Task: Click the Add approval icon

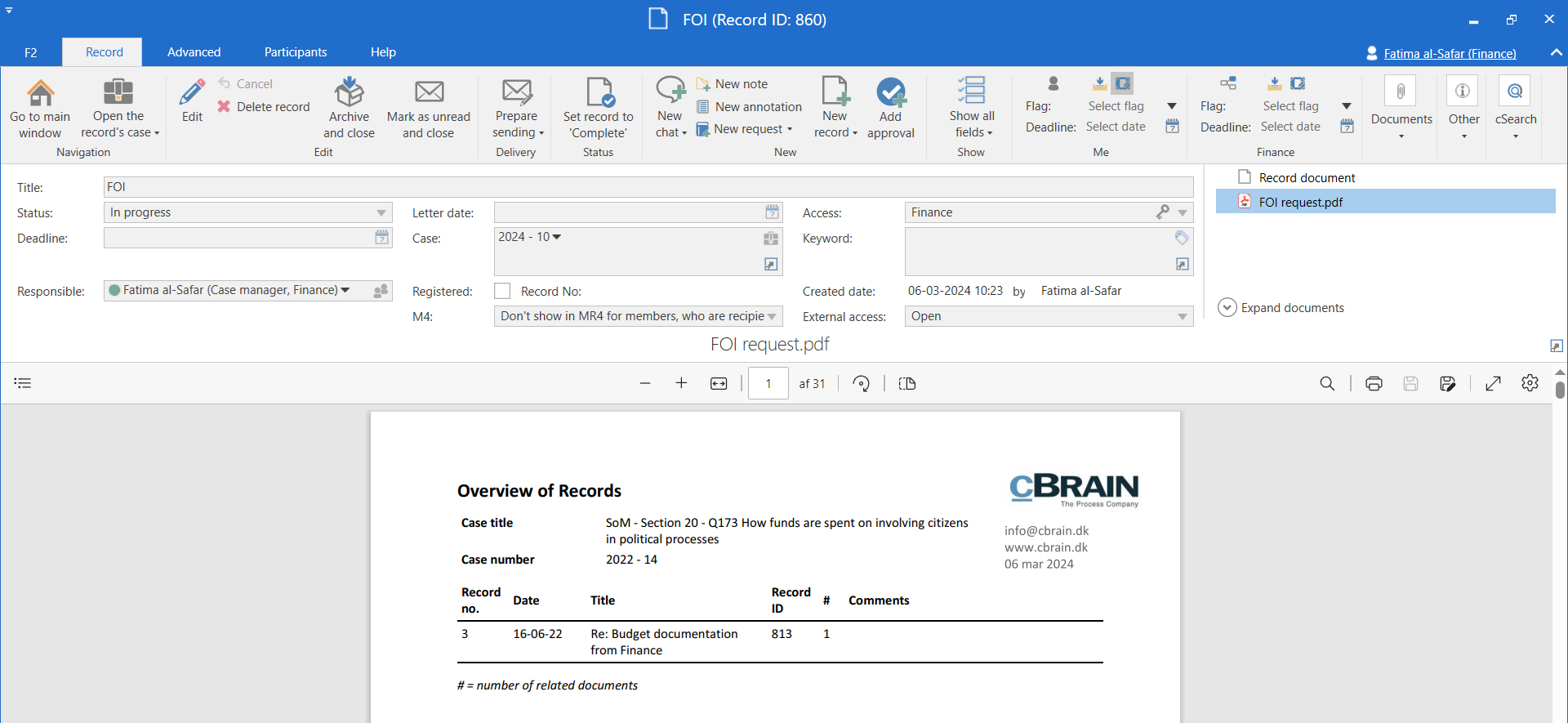Action: 890,92
